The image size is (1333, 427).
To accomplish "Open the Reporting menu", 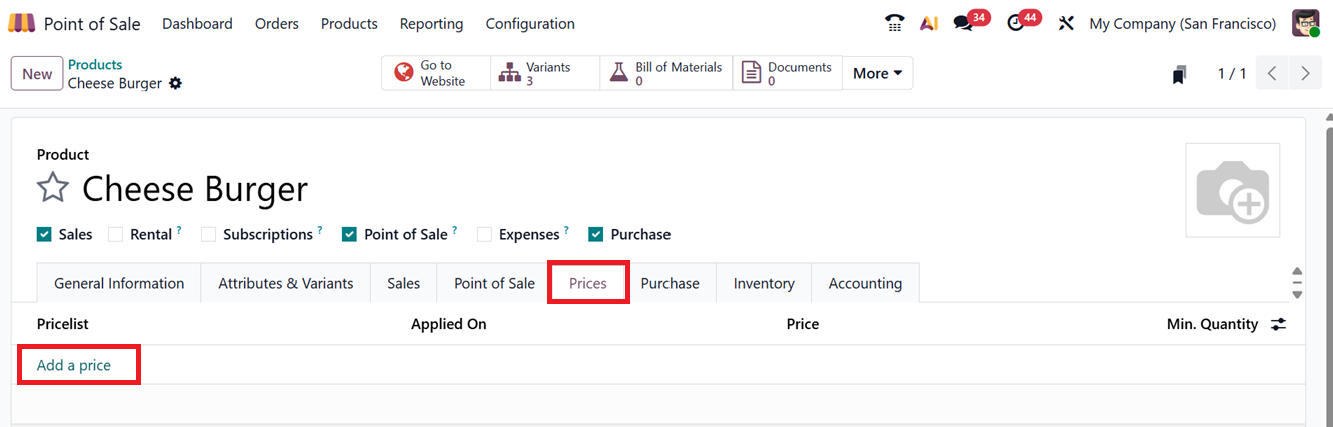I will pyautogui.click(x=431, y=23).
